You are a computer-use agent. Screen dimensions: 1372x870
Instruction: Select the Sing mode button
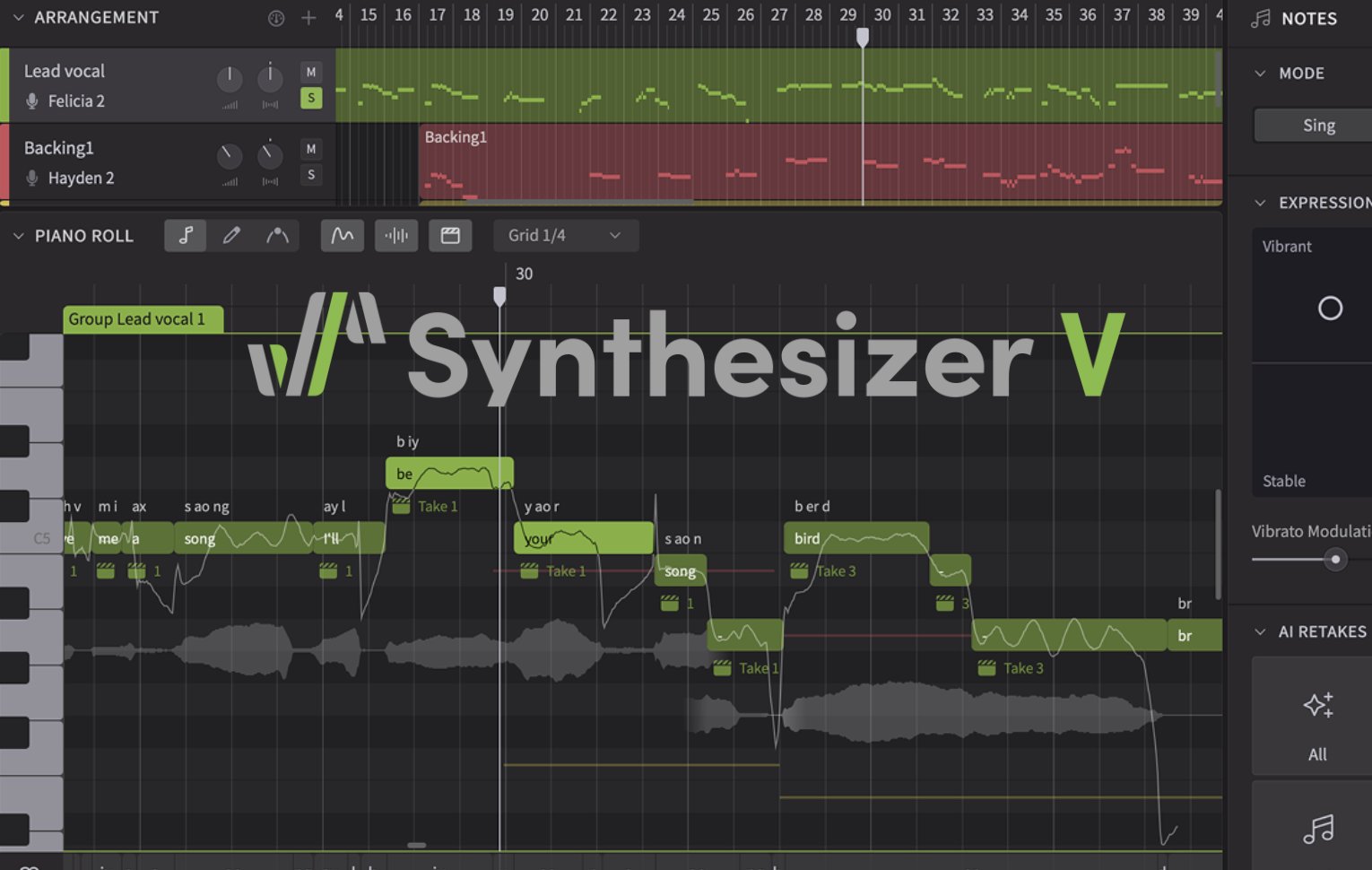1313,126
